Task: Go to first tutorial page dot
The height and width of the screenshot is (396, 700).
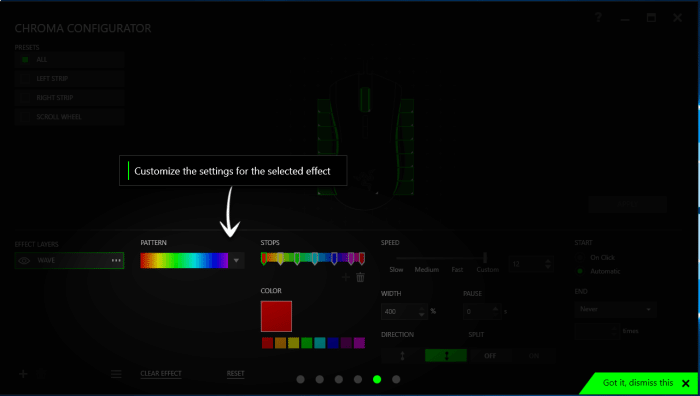Action: (x=300, y=379)
